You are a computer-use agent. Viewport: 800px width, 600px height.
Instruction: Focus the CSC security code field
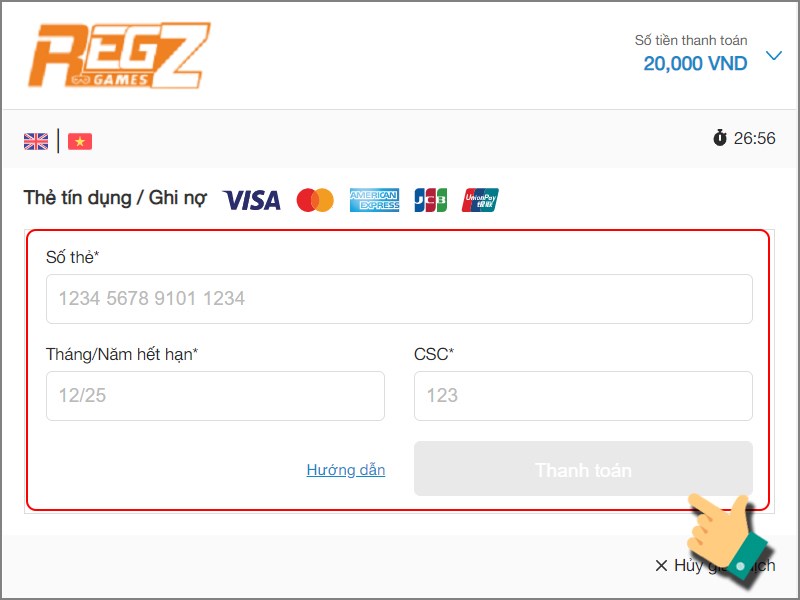click(583, 396)
